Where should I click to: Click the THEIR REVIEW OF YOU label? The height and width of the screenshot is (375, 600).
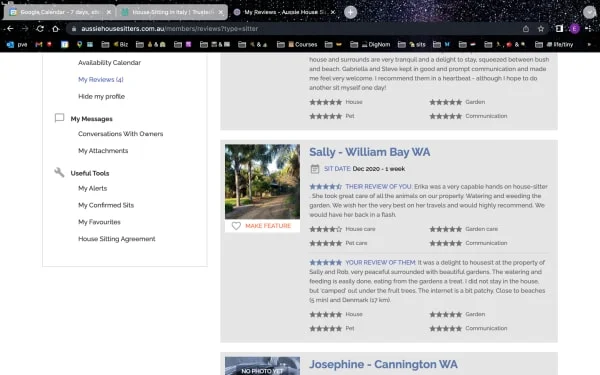(x=378, y=186)
